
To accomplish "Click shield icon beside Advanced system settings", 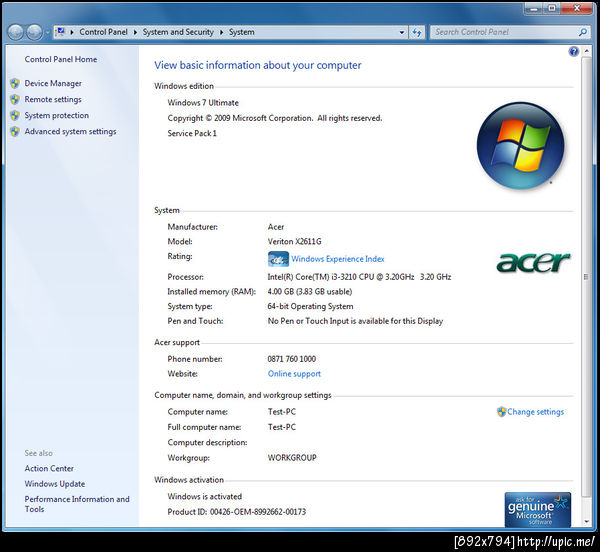I will click(x=15, y=132).
